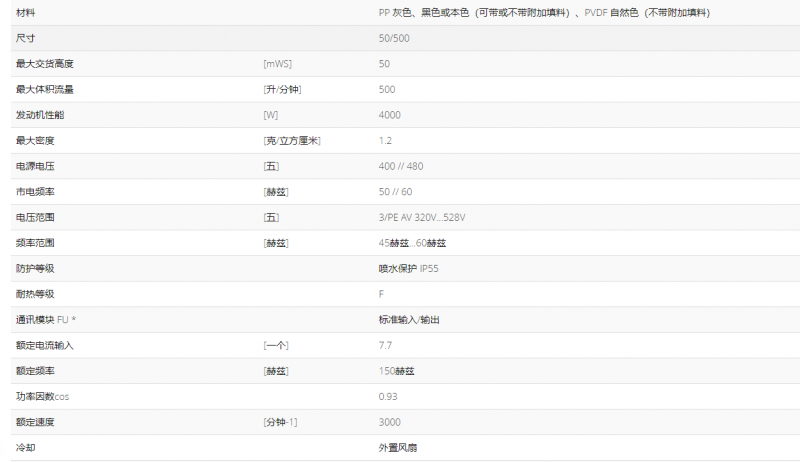This screenshot has width=800, height=462.
Task: Click the 市电频率 label
Action: 35,192
